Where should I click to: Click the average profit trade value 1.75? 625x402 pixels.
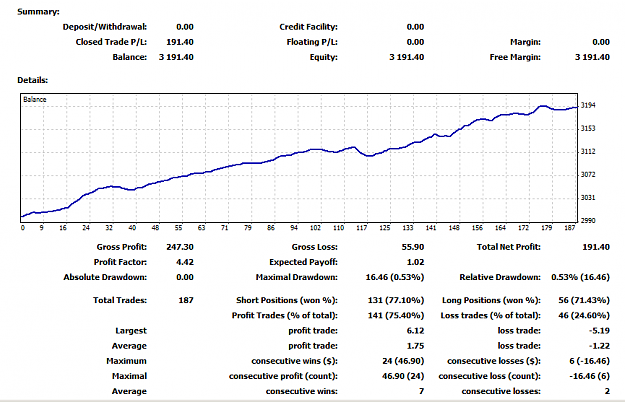pyautogui.click(x=415, y=345)
